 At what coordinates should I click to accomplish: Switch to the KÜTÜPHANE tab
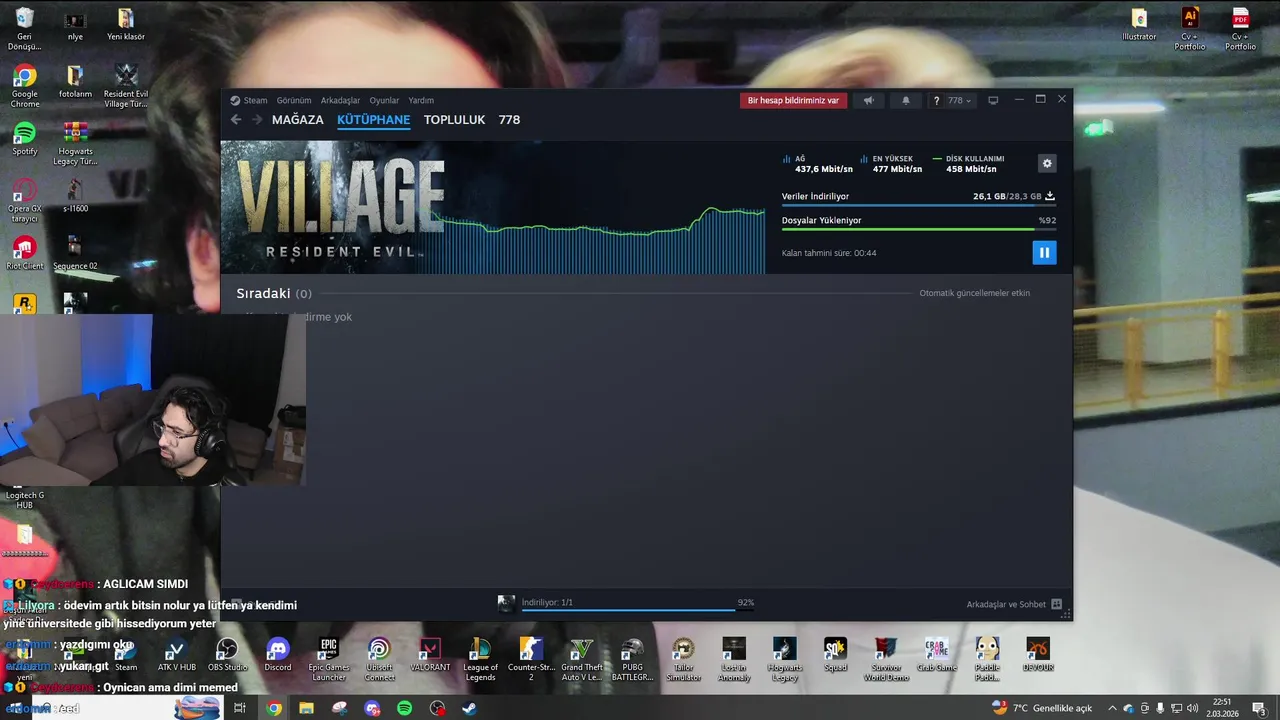pyautogui.click(x=373, y=119)
